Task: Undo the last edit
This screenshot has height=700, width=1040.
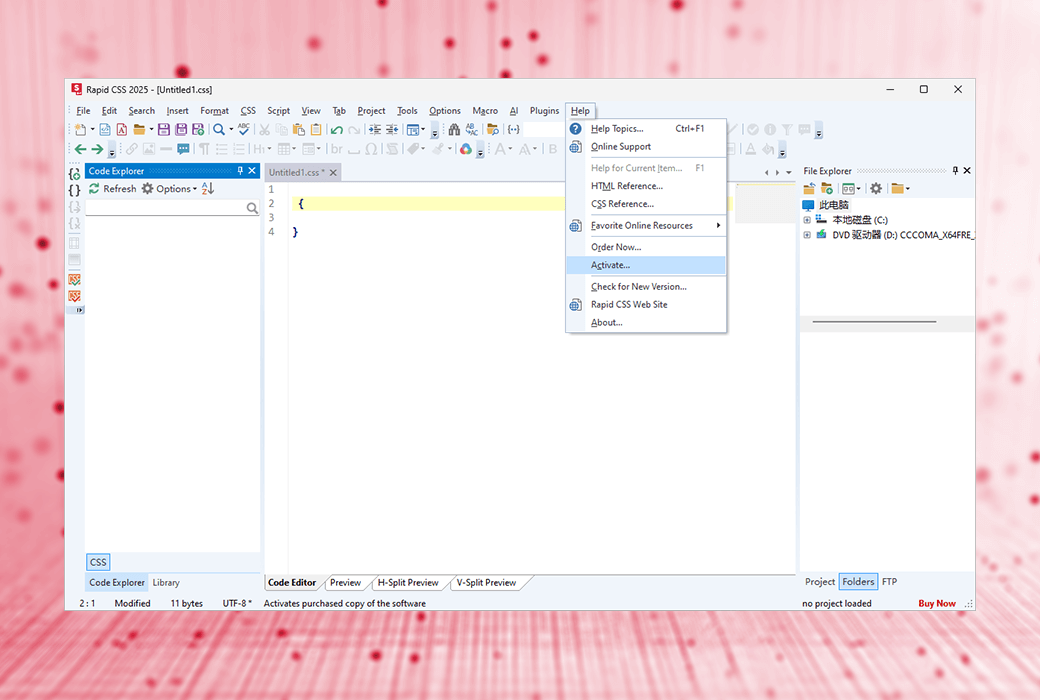Action: tap(337, 129)
